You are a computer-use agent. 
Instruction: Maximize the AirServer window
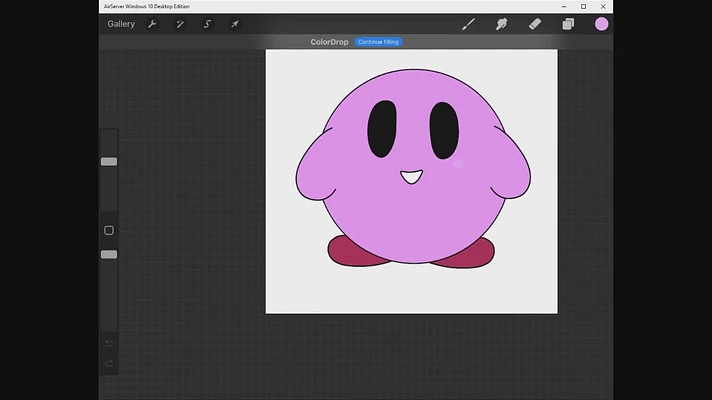[583, 6]
